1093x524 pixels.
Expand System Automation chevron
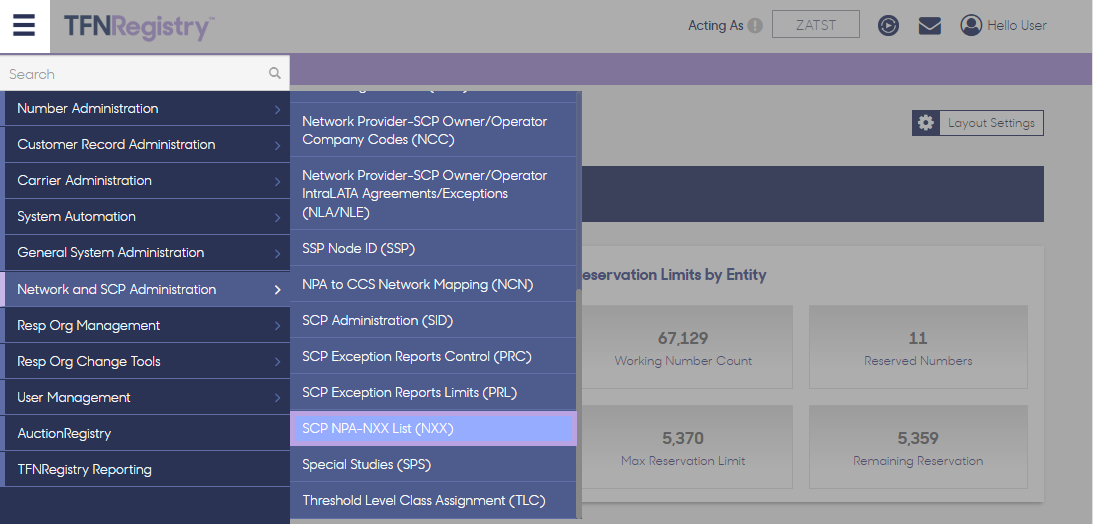click(x=277, y=217)
